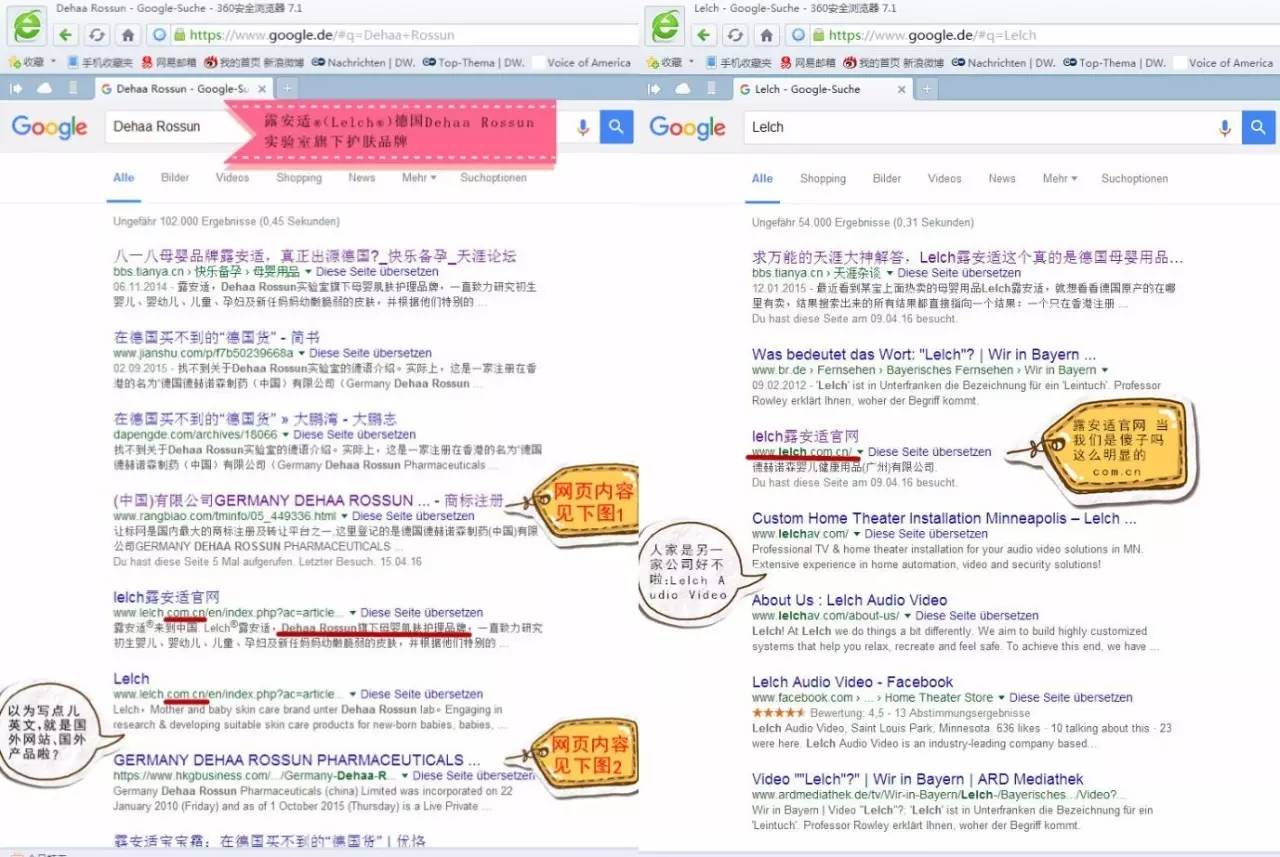Select the Videos tab in the Dehaa Rossun results
The image size is (1280, 857).
[232, 178]
